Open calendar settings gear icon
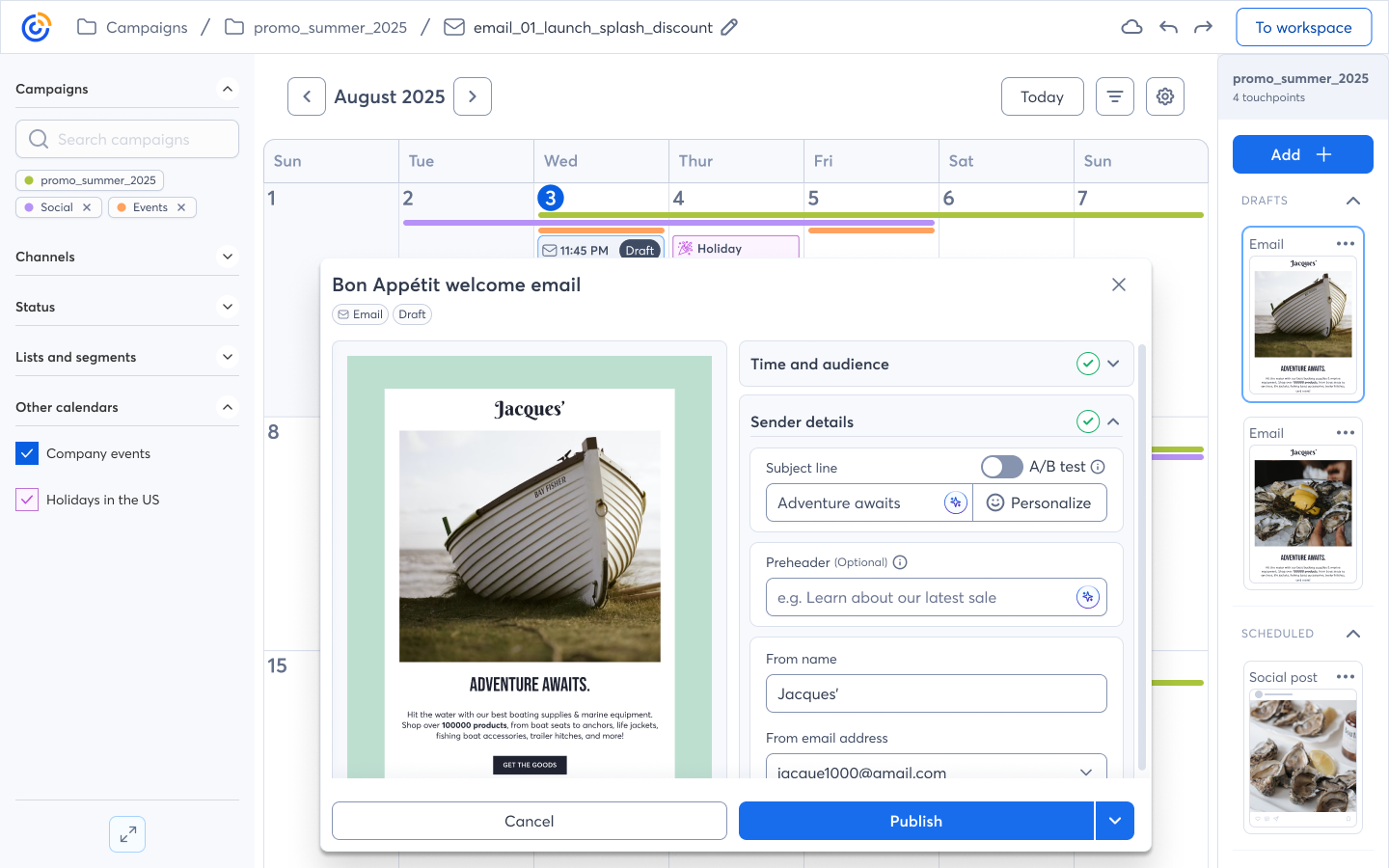 1165,96
